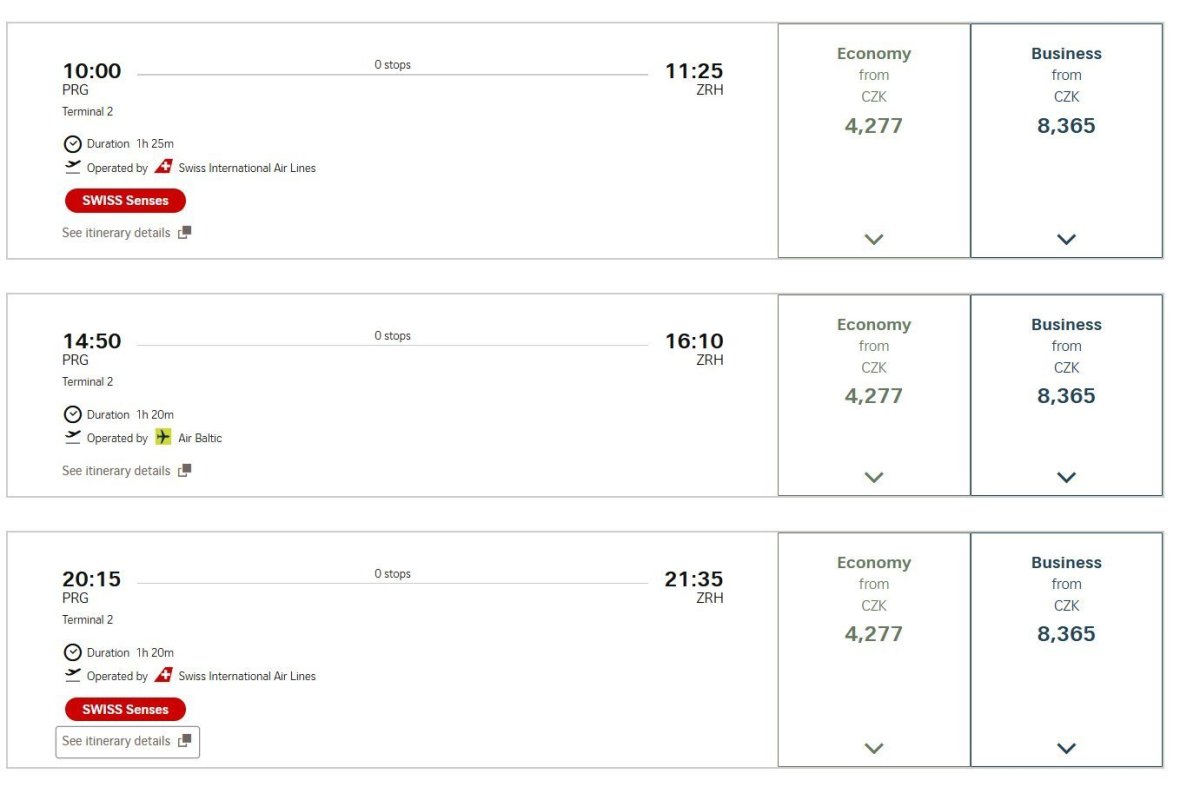Viewport: 1200px width, 787px height.
Task: Expand Economy fares for the 10:00 flight
Action: pyautogui.click(x=874, y=240)
